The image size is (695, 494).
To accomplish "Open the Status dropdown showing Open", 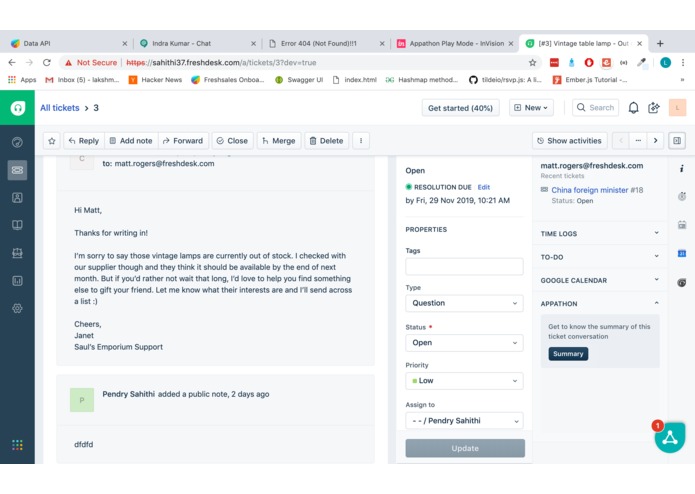I will [x=464, y=342].
